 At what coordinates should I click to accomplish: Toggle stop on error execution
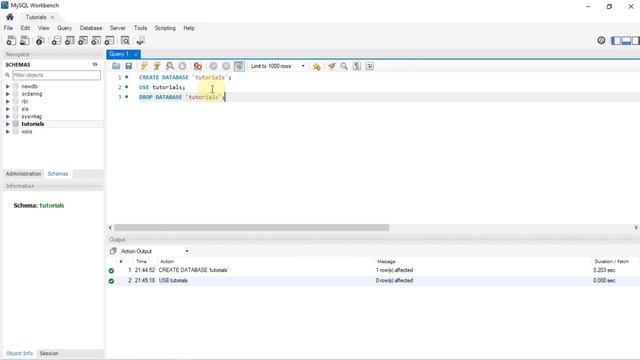coord(198,66)
